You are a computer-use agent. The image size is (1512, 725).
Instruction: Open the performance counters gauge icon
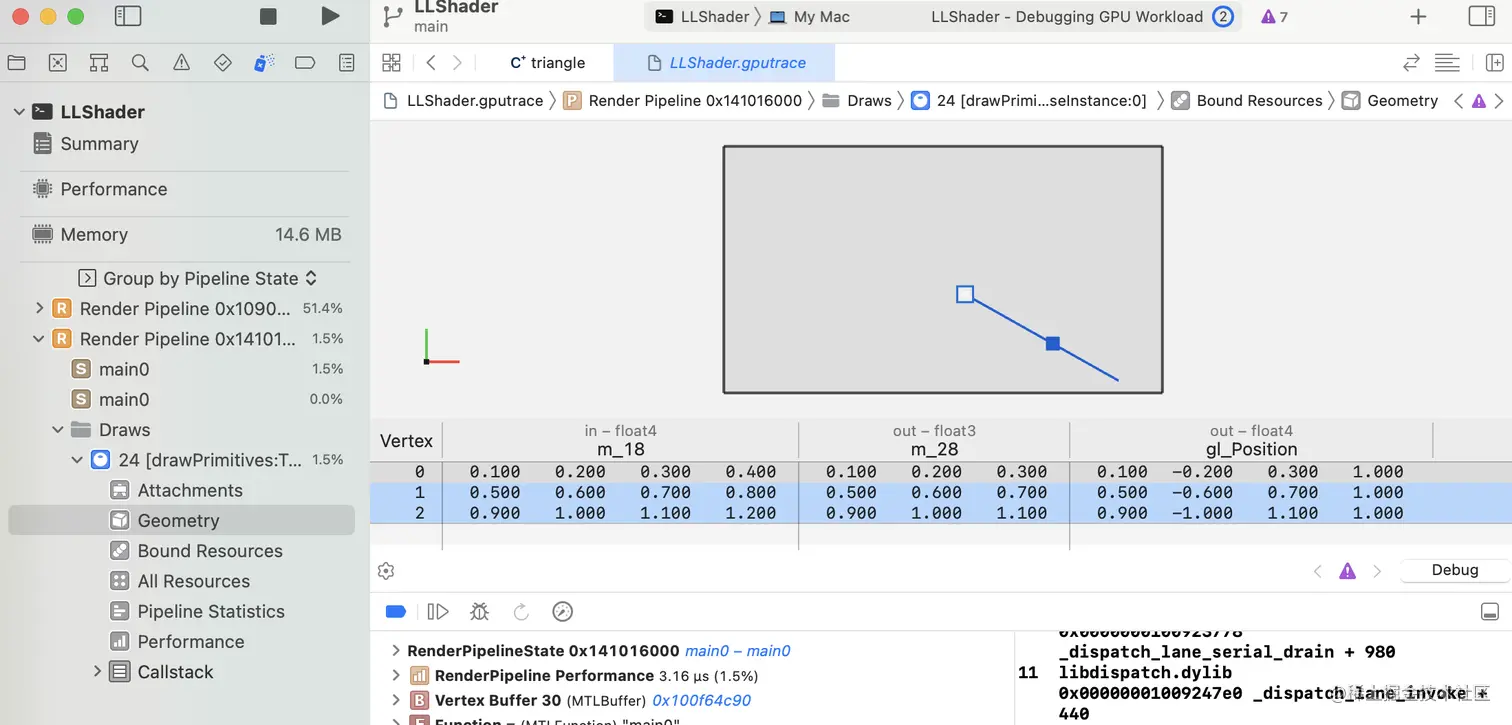pyautogui.click(x=562, y=611)
